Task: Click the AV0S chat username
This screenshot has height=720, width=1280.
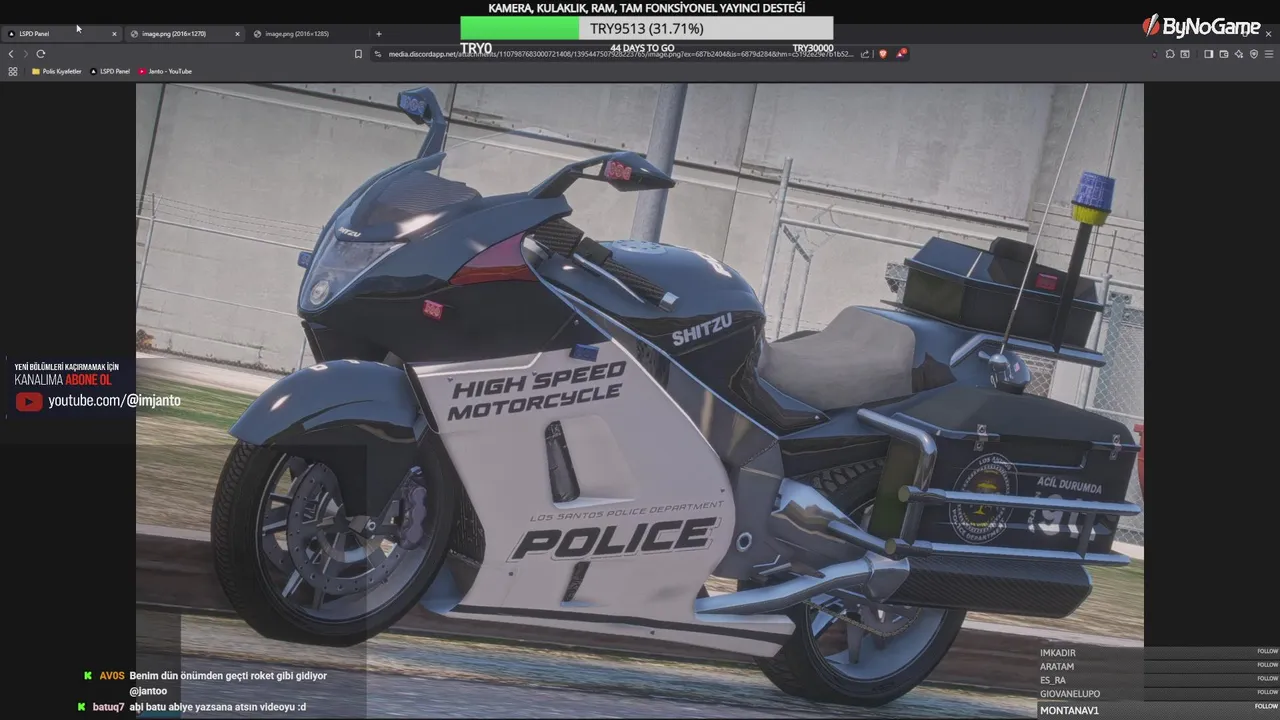Action: pyautogui.click(x=111, y=676)
